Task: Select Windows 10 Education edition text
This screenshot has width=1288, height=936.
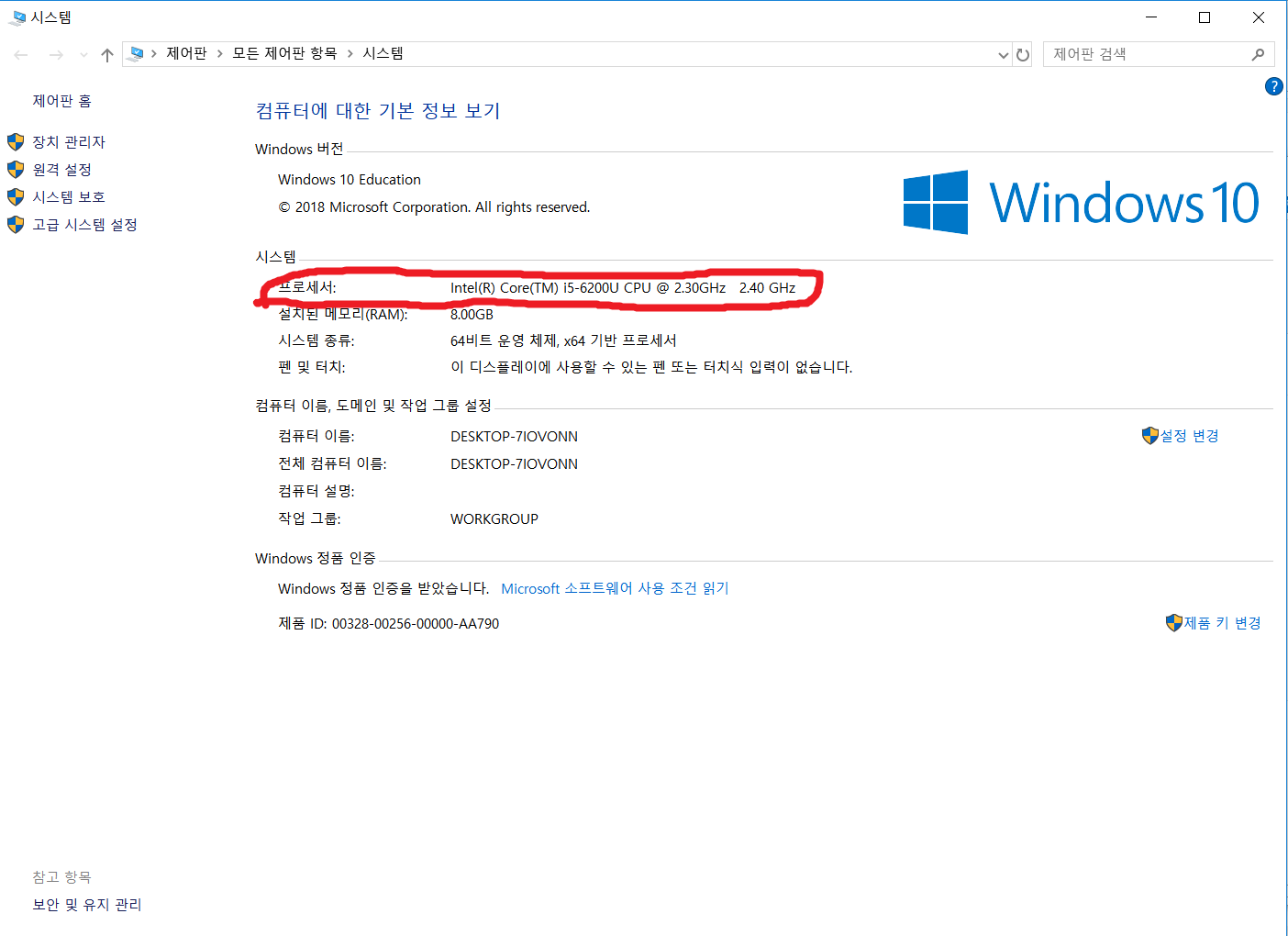Action: pos(350,180)
